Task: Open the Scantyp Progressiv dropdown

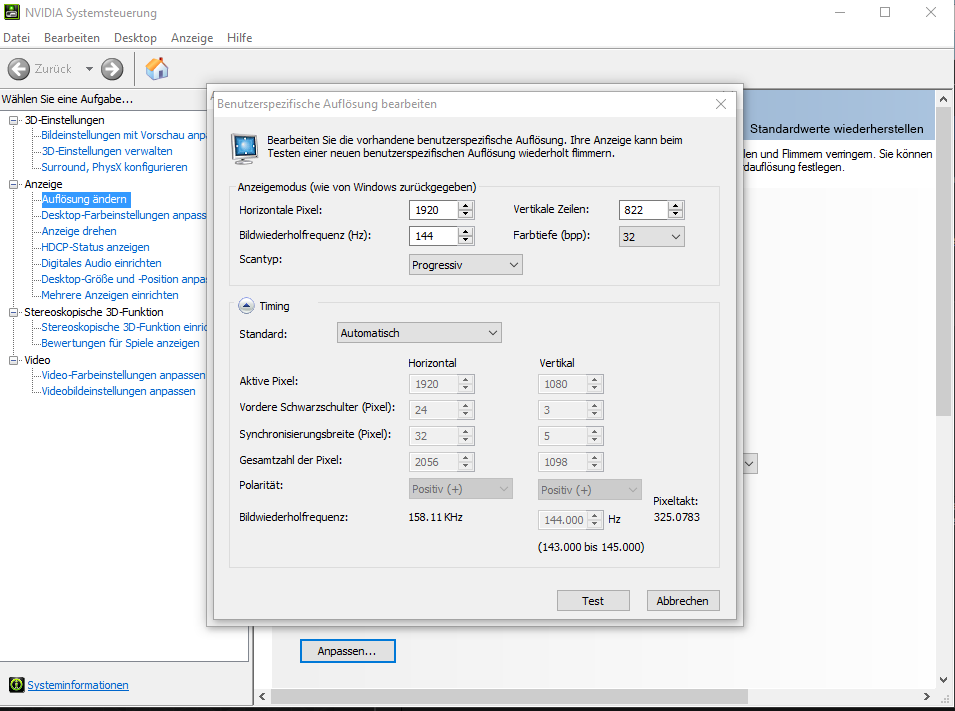Action: click(x=465, y=265)
